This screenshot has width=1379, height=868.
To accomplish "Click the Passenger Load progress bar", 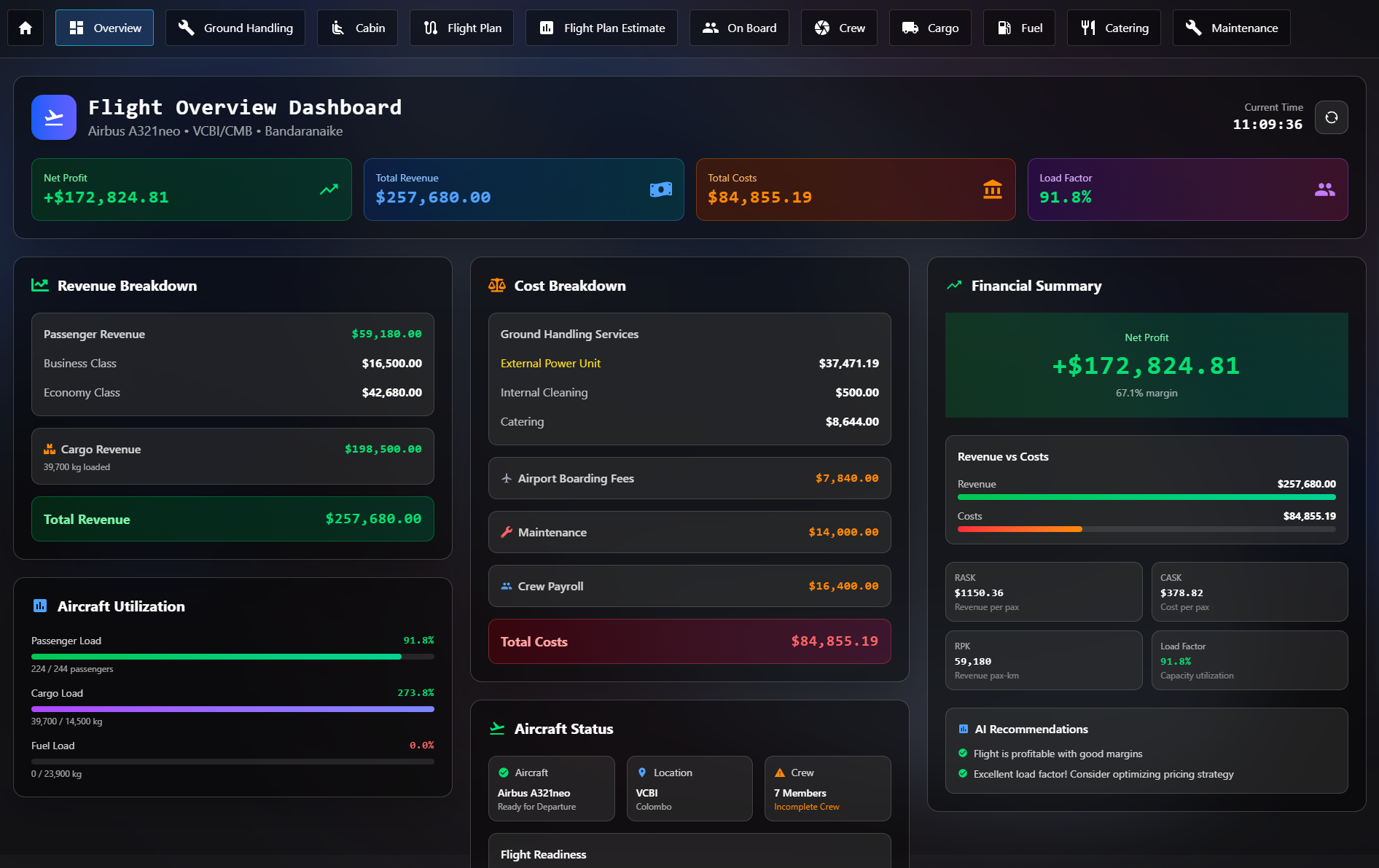I will [x=233, y=657].
